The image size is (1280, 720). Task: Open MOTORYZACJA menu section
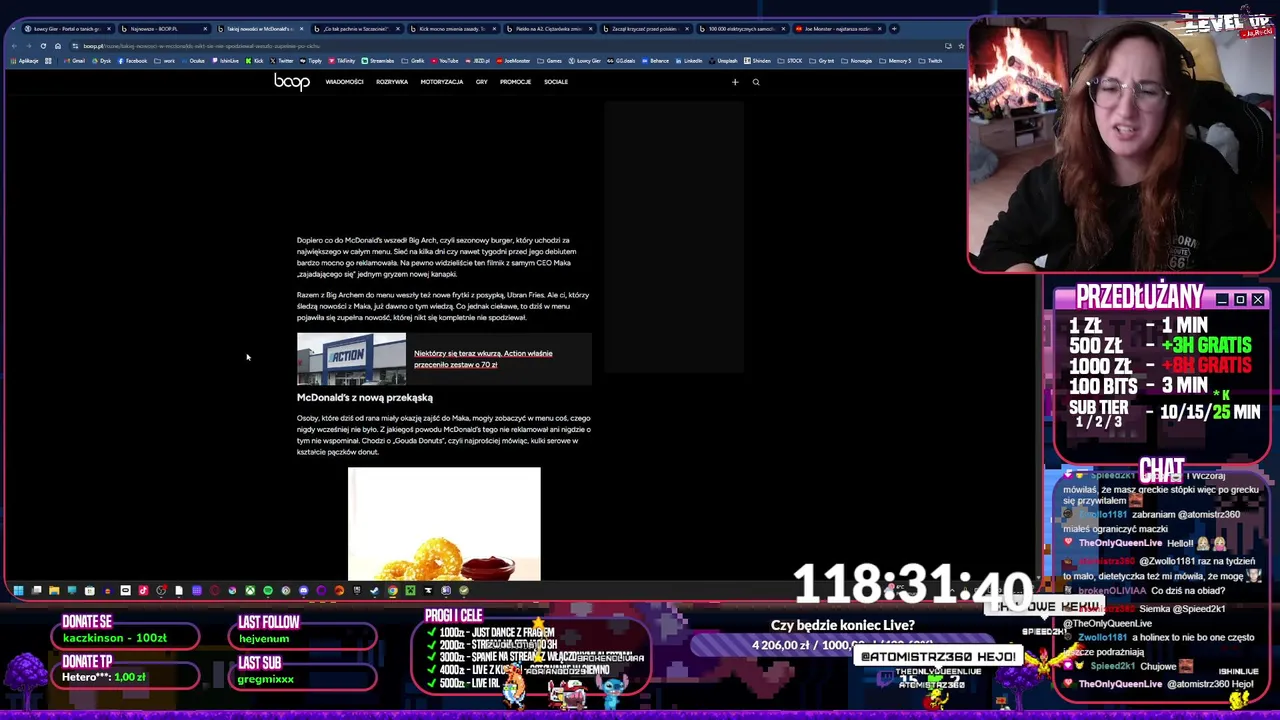[442, 82]
